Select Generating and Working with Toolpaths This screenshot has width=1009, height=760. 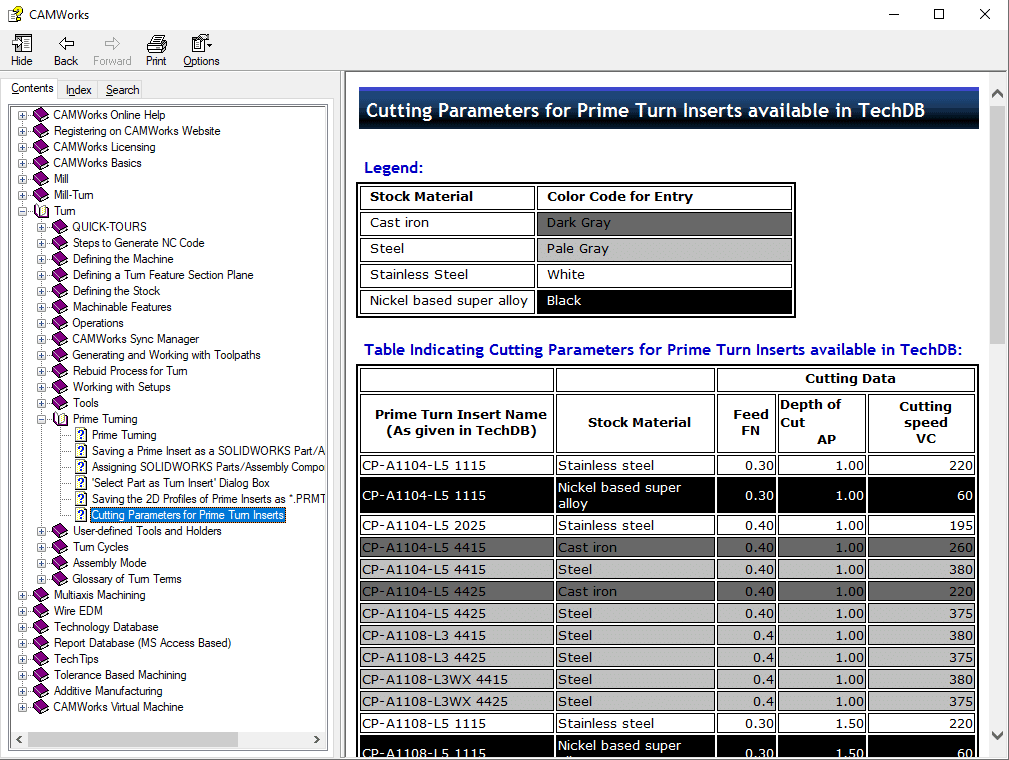tap(166, 355)
